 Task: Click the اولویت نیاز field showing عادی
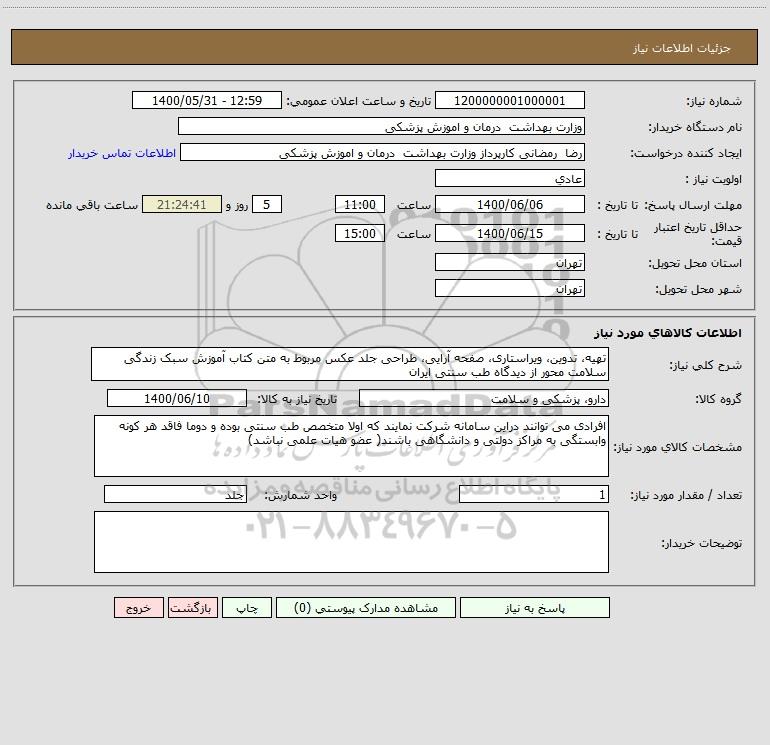pyautogui.click(x=510, y=178)
